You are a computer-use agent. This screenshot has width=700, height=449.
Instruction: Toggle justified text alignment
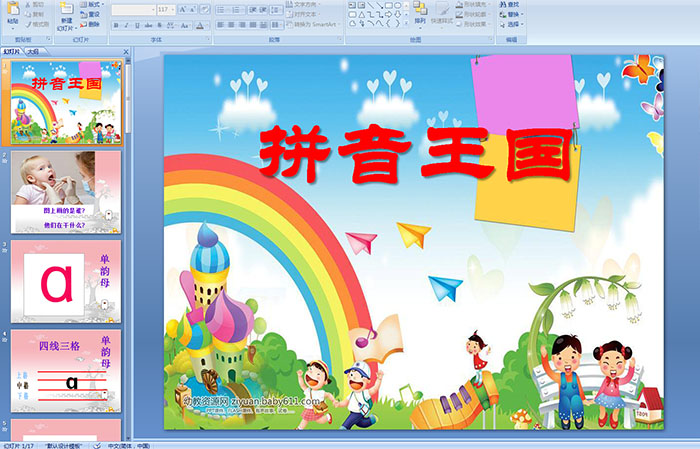253,25
